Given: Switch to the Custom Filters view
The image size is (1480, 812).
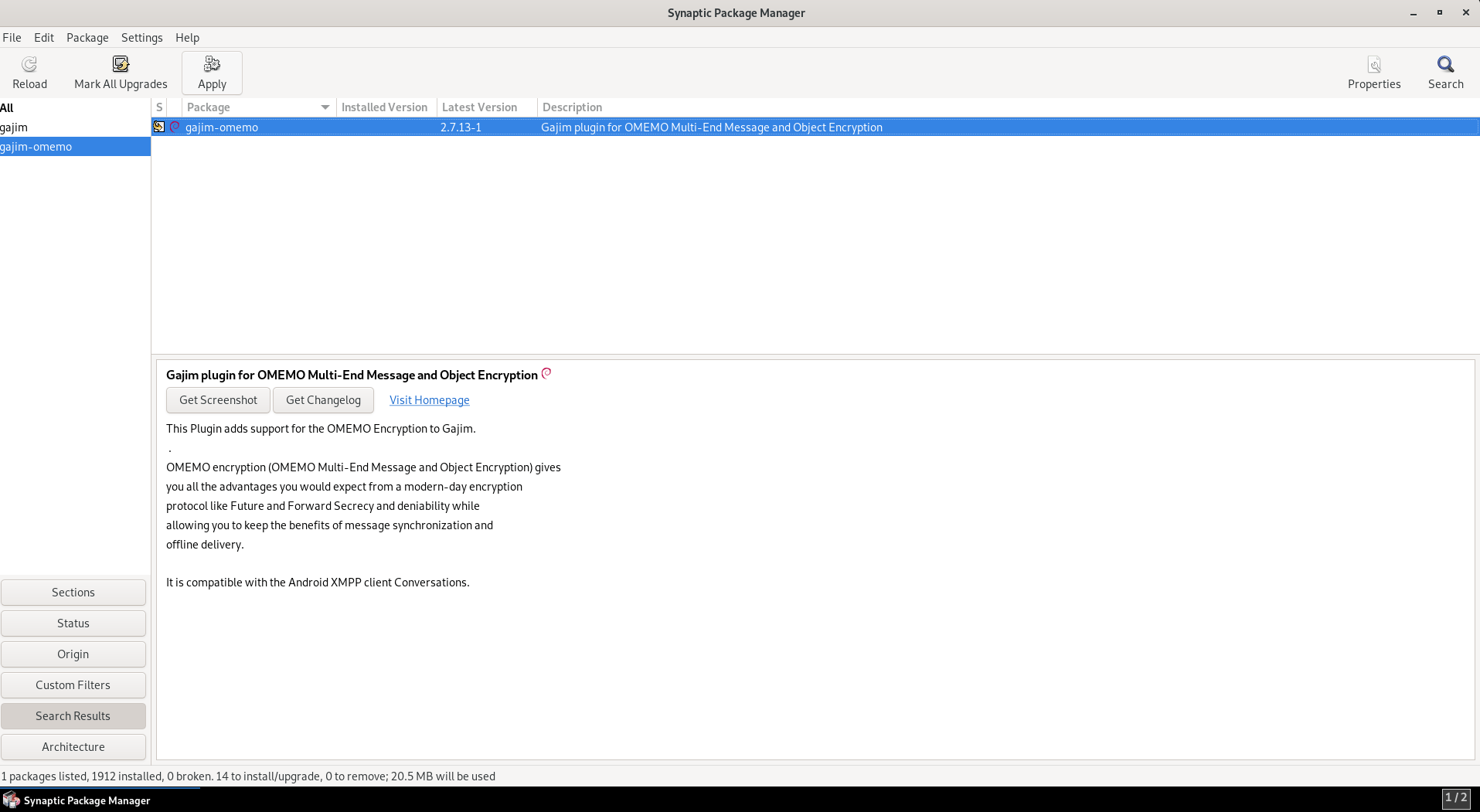Looking at the screenshot, I should (73, 685).
